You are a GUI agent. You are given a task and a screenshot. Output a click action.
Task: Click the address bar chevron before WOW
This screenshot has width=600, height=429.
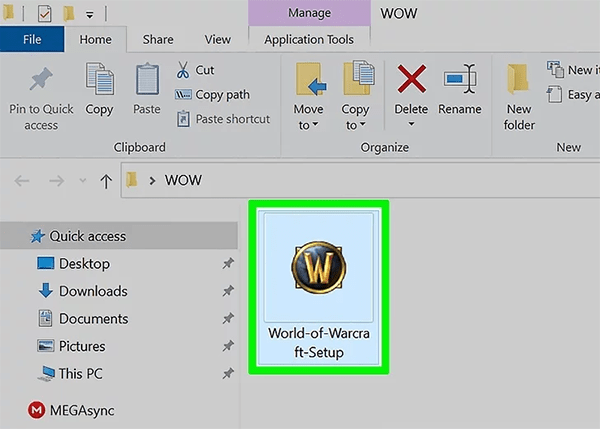152,180
